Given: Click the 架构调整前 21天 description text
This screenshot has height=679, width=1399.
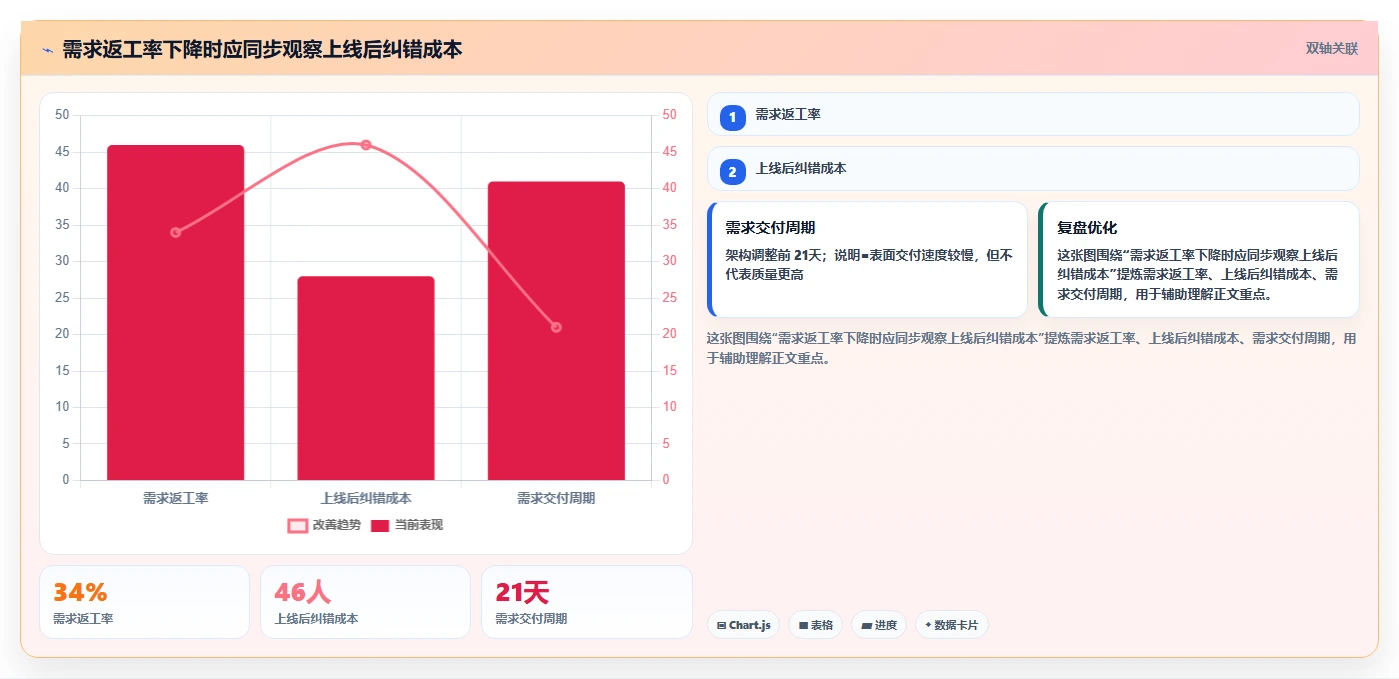Looking at the screenshot, I should (x=869, y=264).
